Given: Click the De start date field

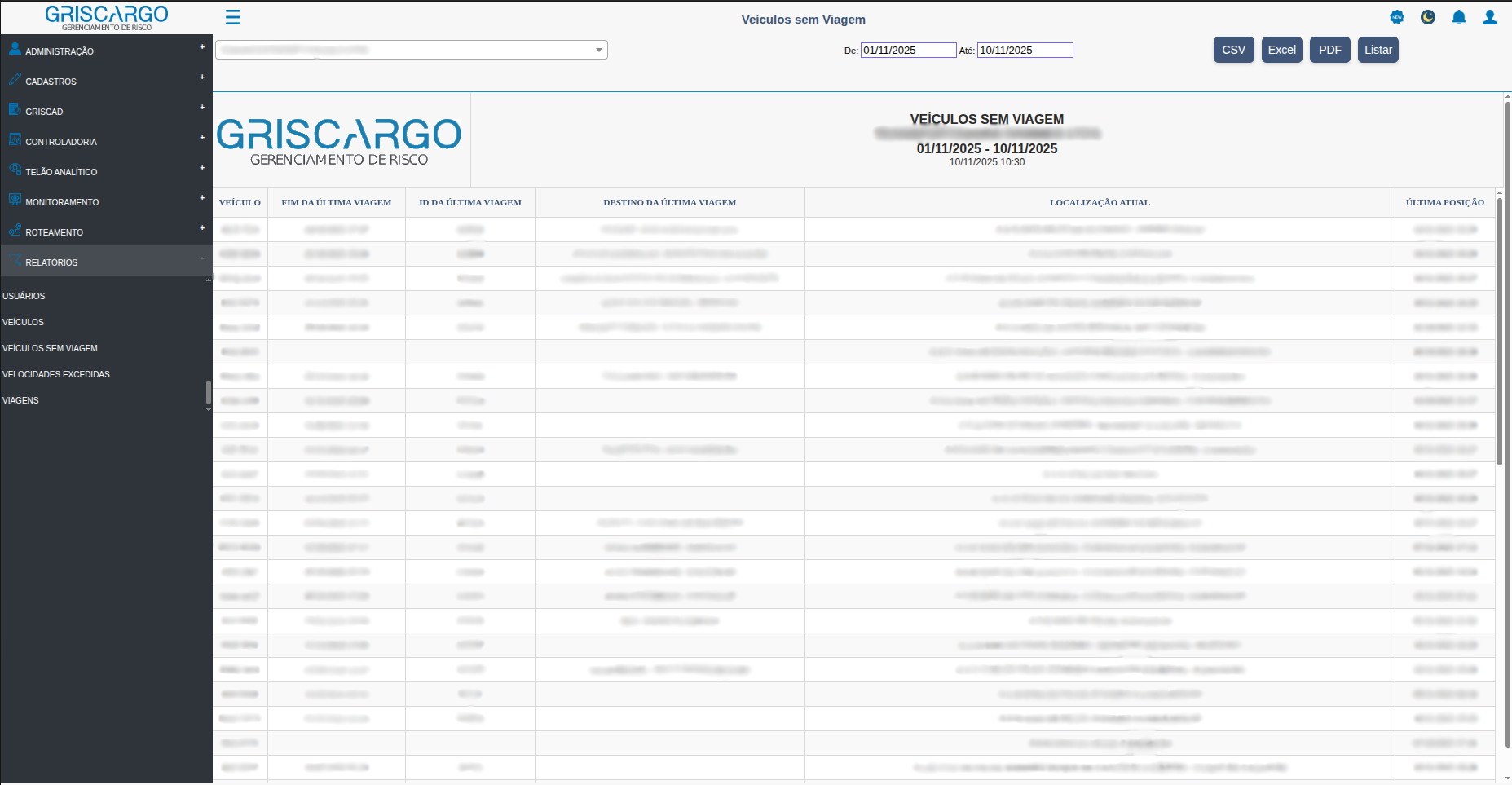Looking at the screenshot, I should (x=908, y=51).
